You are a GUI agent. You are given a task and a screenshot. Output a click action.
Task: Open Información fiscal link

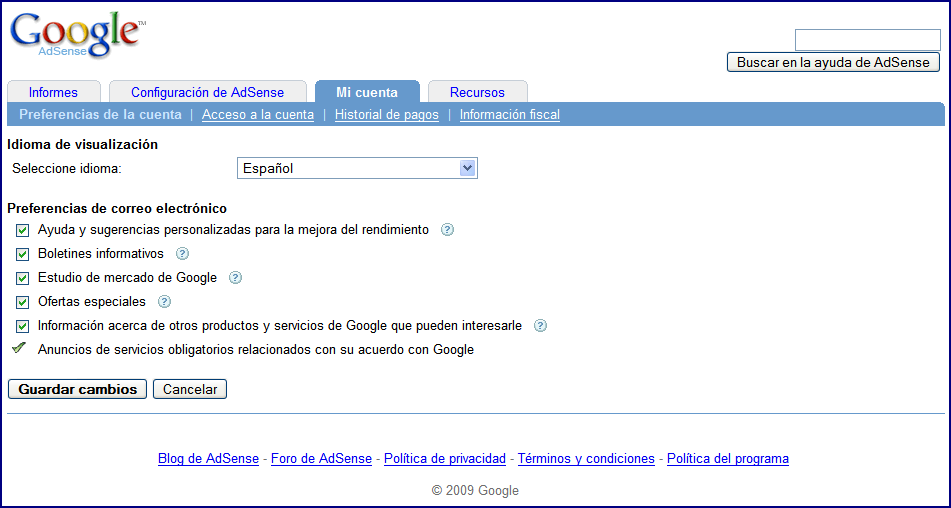[x=509, y=114]
